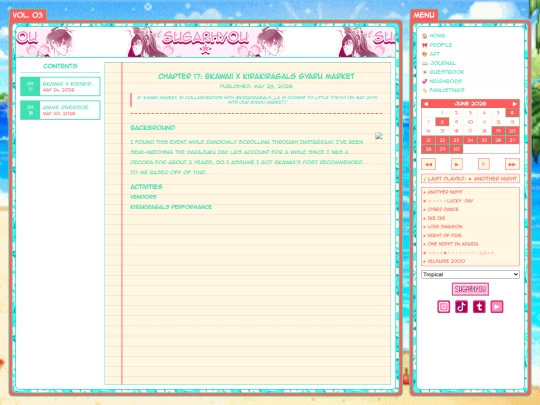
Task: Select June 30 on the calendar
Action: (x=456, y=149)
